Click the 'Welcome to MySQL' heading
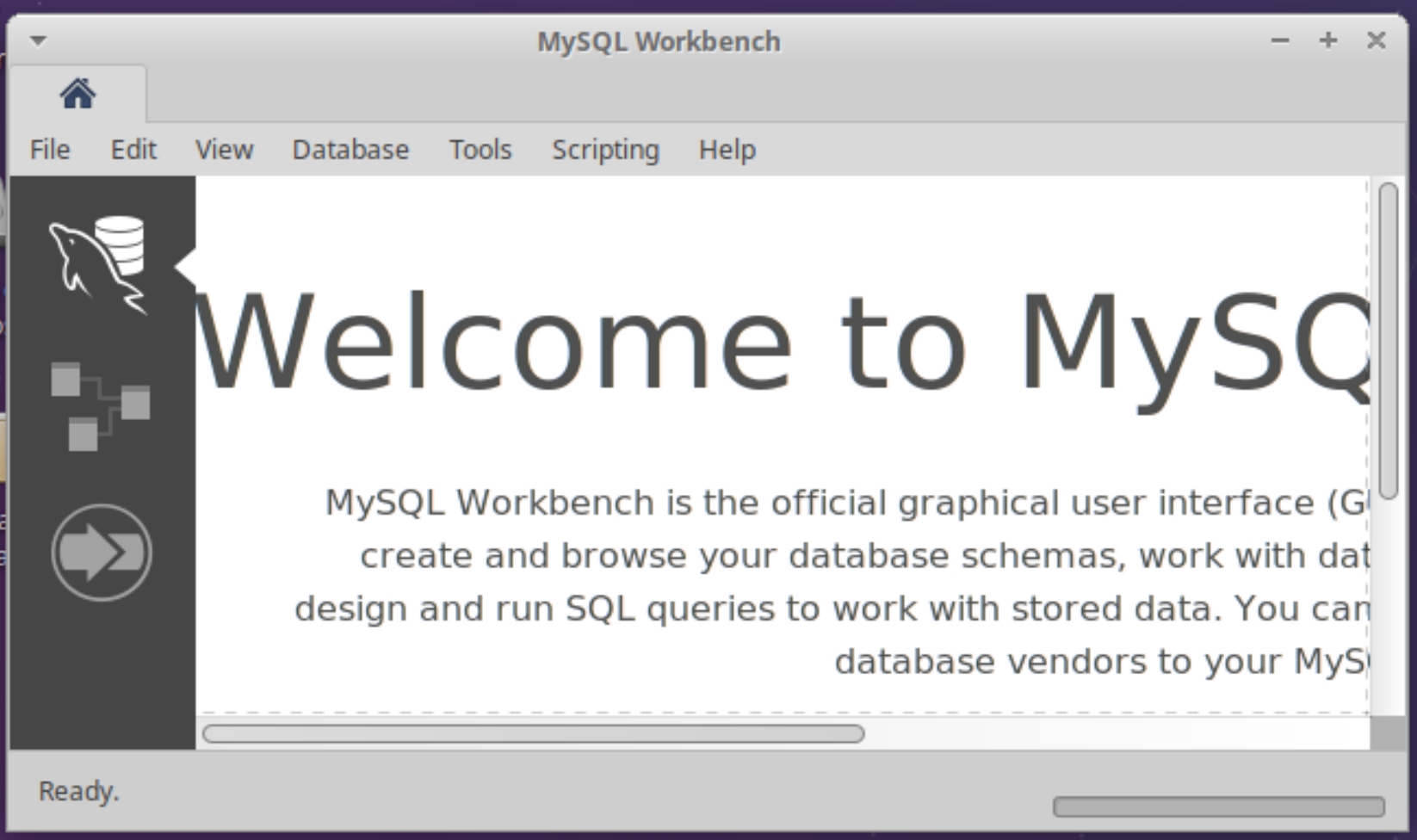The width and height of the screenshot is (1417, 840). click(x=779, y=344)
